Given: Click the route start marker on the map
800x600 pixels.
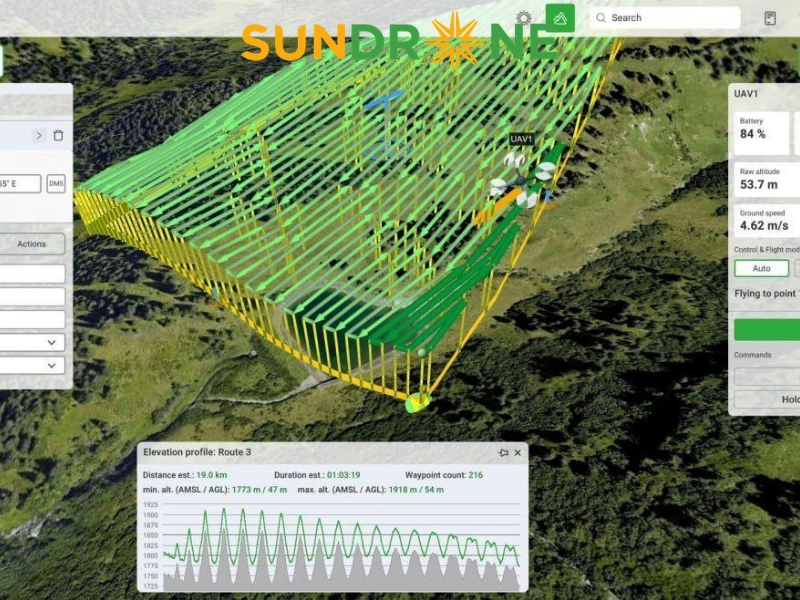Looking at the screenshot, I should pyautogui.click(x=418, y=402).
